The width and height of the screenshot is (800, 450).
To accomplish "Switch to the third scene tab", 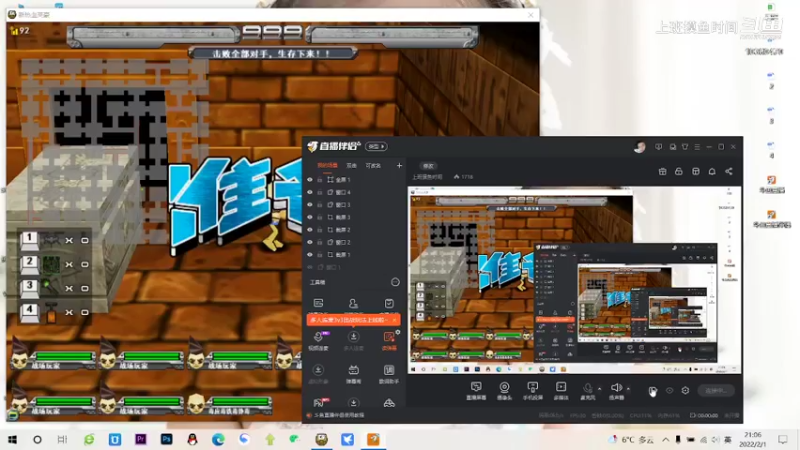I will [x=373, y=165].
